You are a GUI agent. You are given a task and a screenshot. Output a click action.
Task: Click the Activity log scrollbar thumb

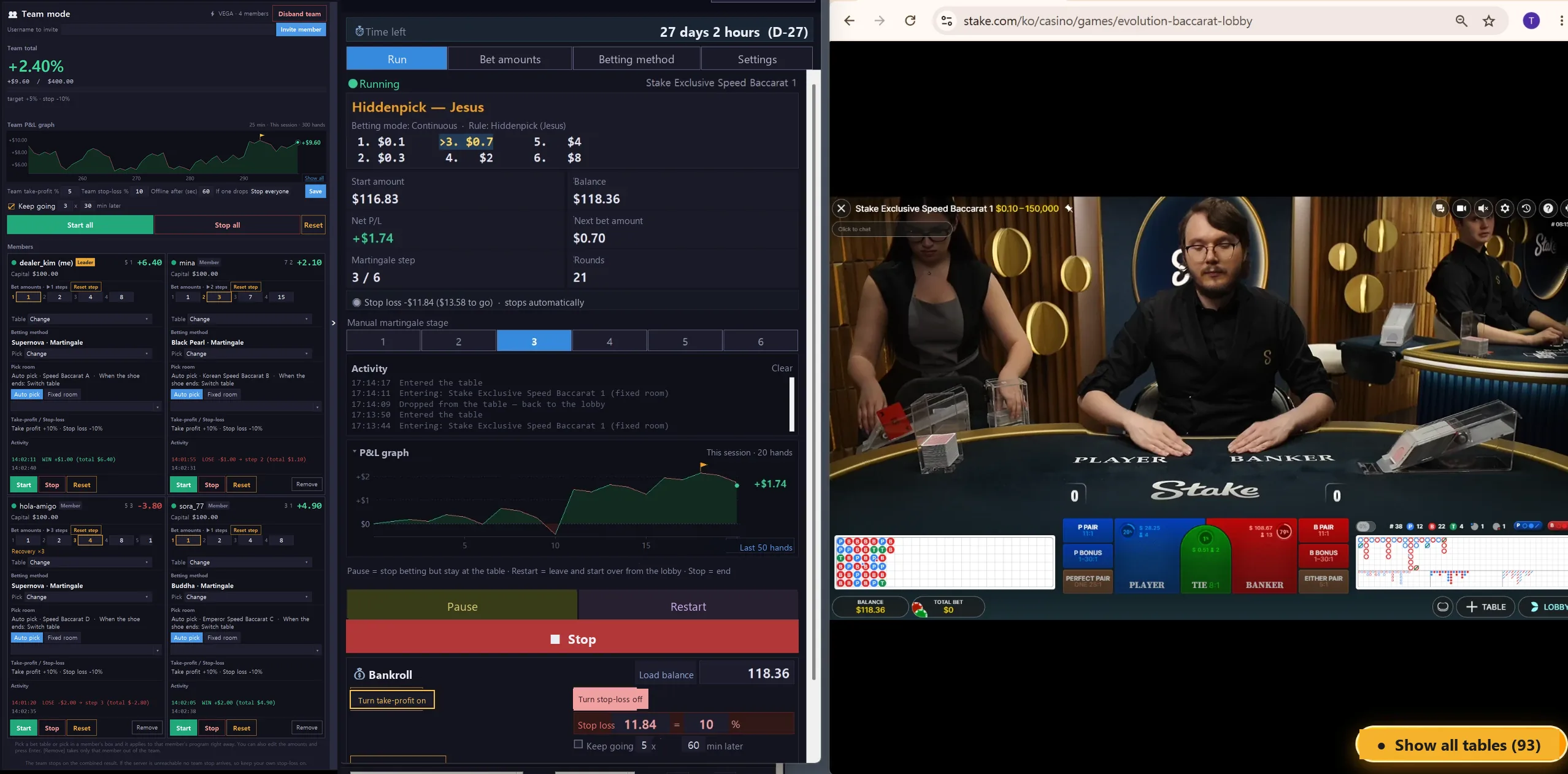[x=791, y=404]
